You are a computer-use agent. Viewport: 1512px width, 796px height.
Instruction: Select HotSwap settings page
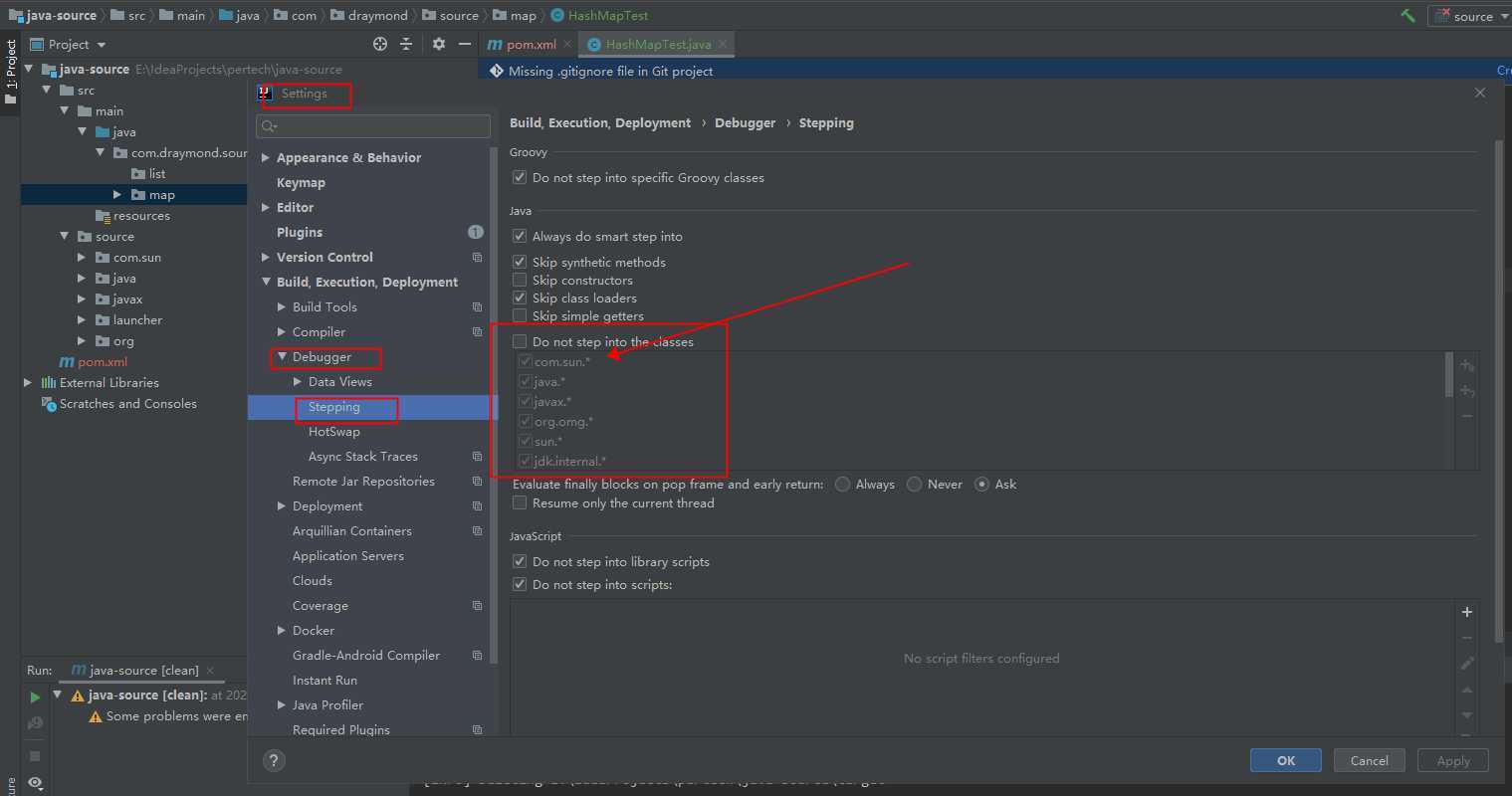click(334, 432)
